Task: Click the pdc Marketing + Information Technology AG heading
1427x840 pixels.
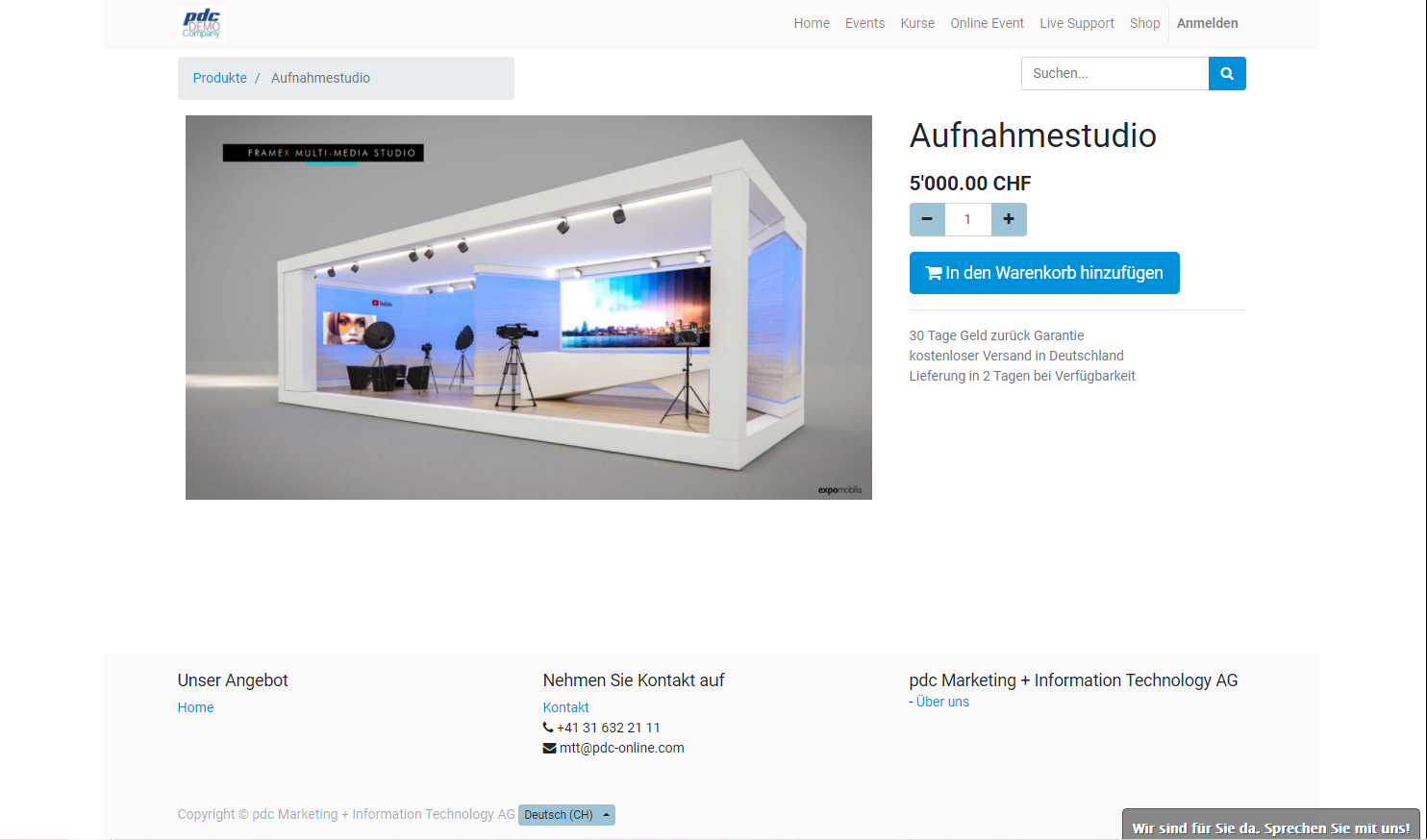Action: (x=1073, y=680)
